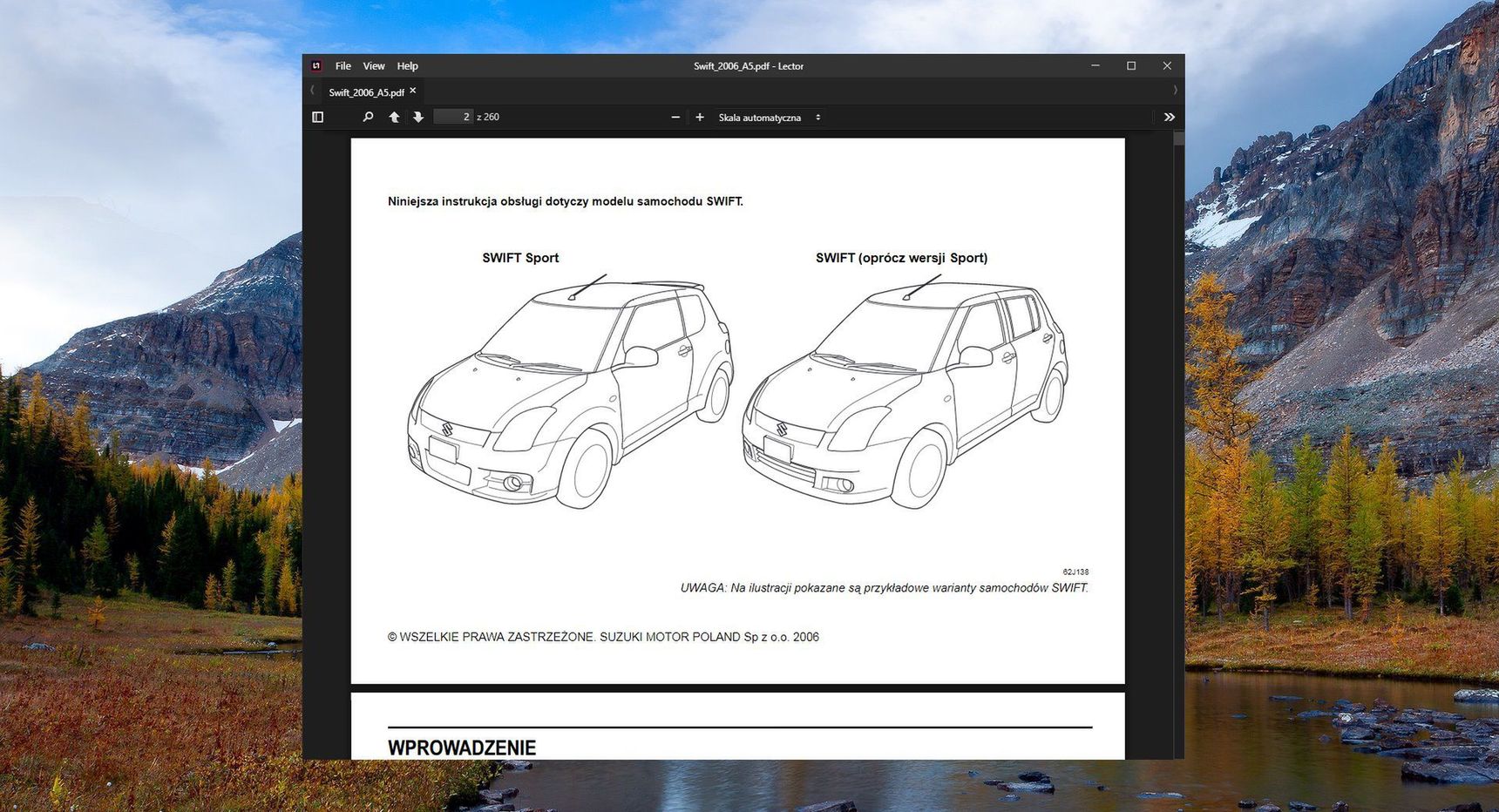Click the UWAGA note text line
The width and height of the screenshot is (1499, 812).
884,588
